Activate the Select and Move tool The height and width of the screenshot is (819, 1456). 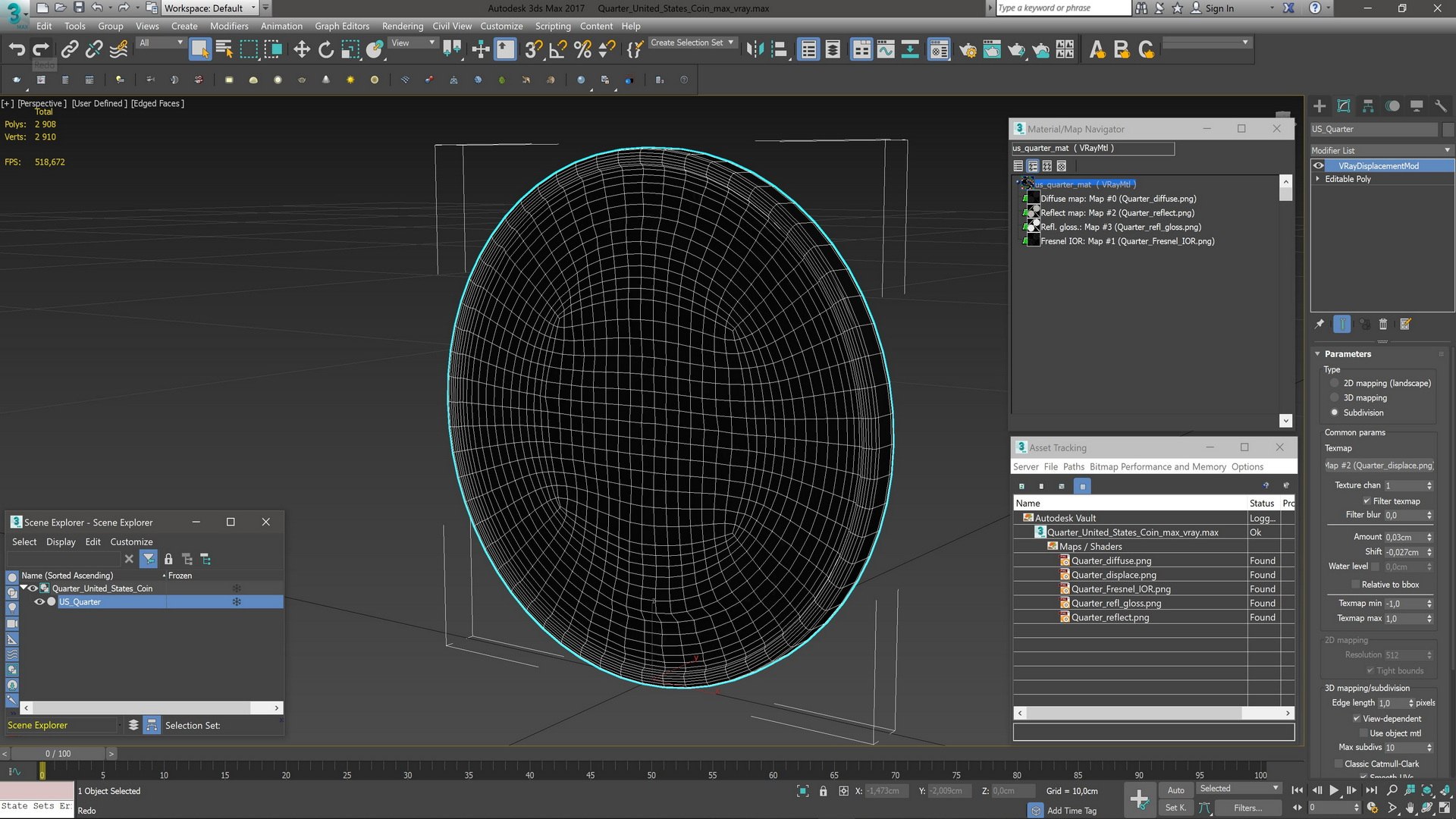tap(302, 50)
